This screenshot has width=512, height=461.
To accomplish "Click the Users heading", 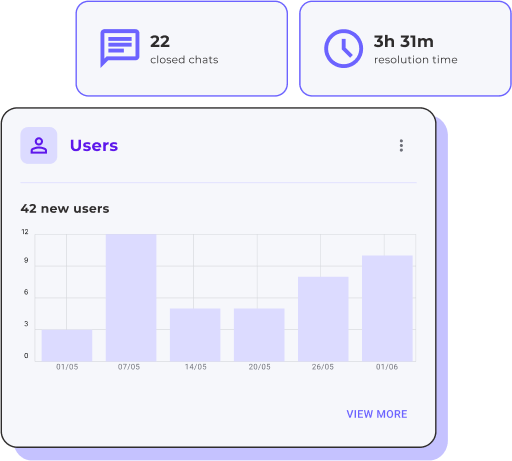I will (94, 145).
